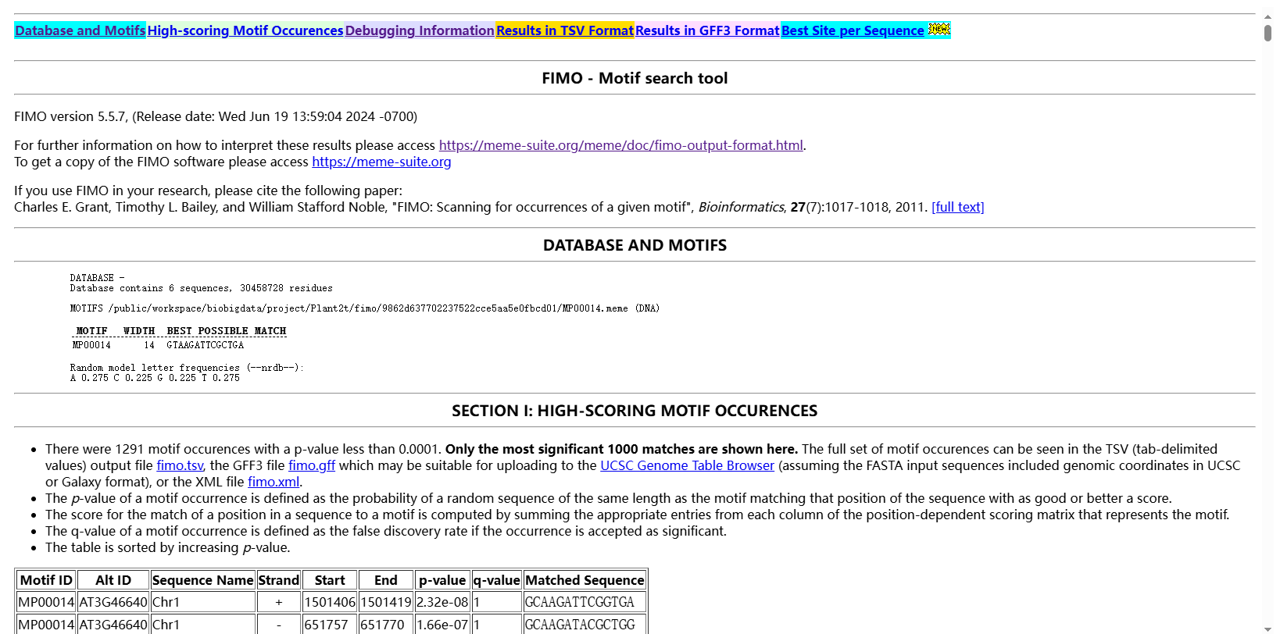Click the vertical page scrollbar thumb

pos(1267,32)
